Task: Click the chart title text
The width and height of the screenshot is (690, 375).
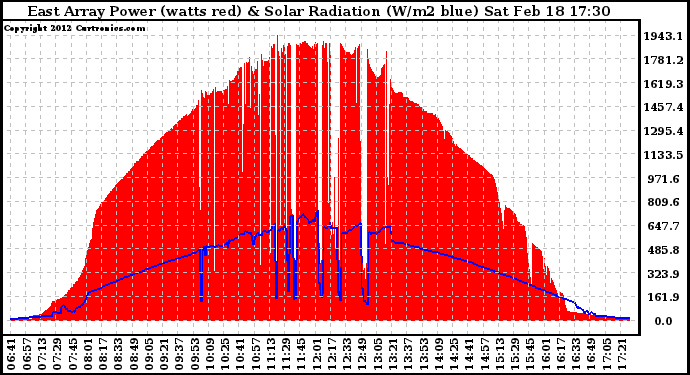Action: click(319, 11)
